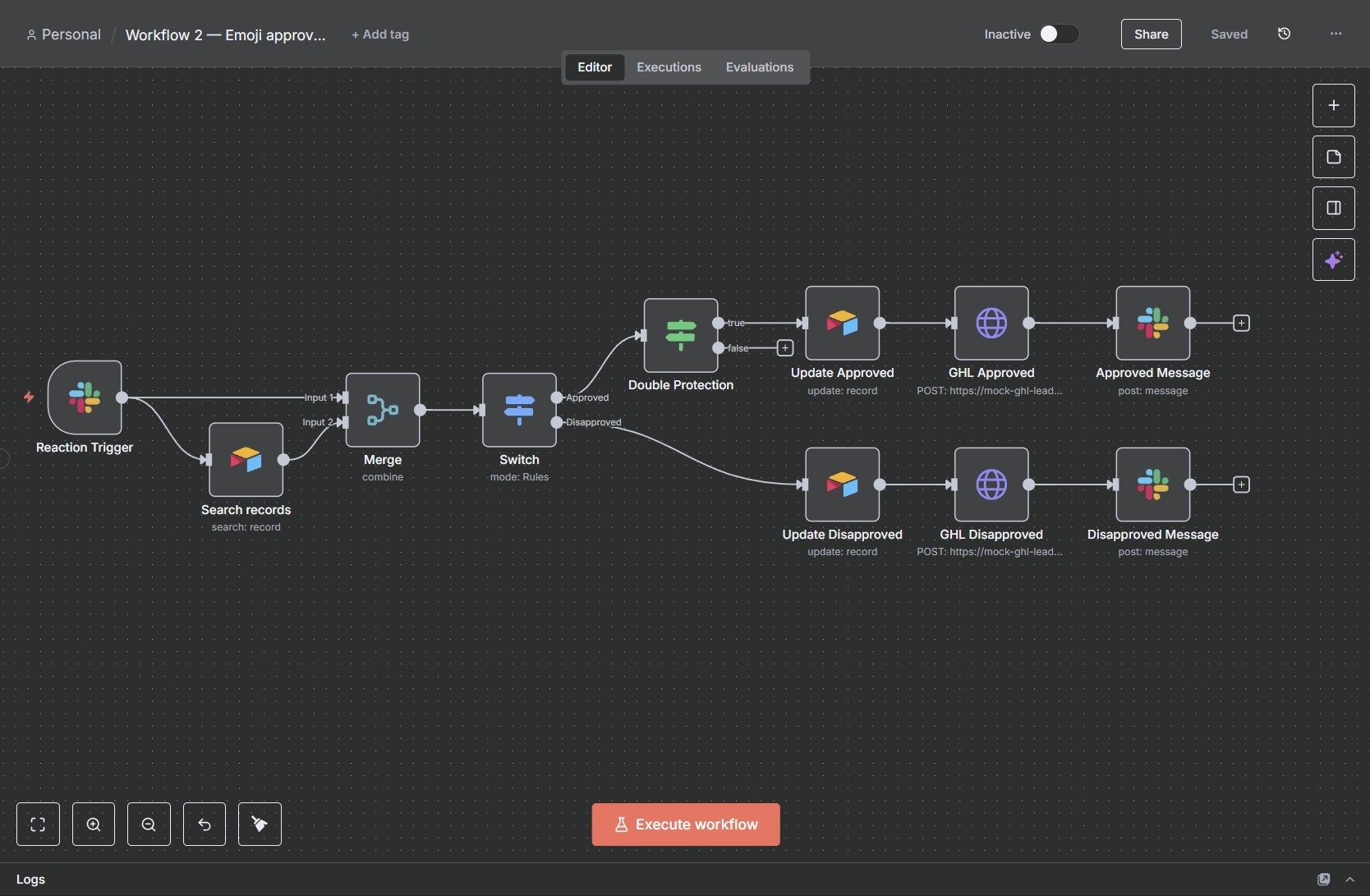Click the Switch Disapproved output connector
1370x896 pixels.
point(557,422)
